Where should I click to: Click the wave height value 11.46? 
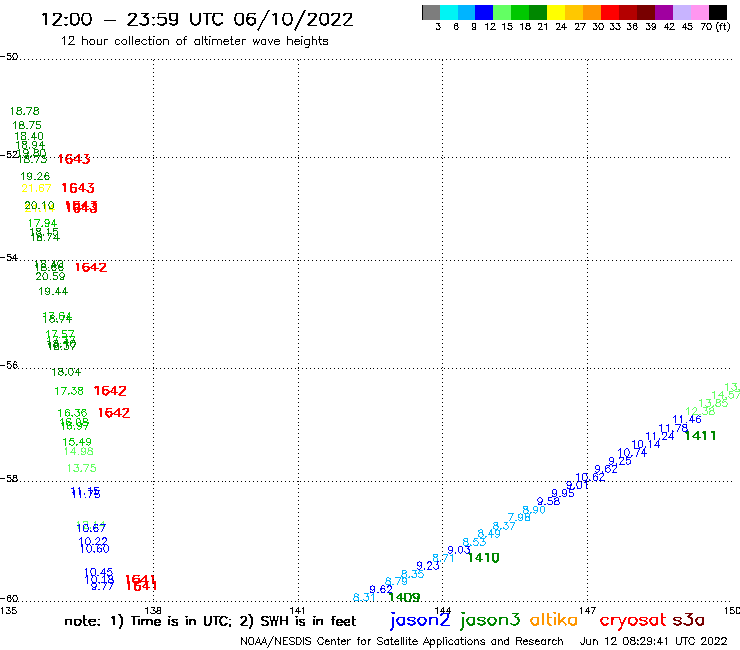coord(687,419)
